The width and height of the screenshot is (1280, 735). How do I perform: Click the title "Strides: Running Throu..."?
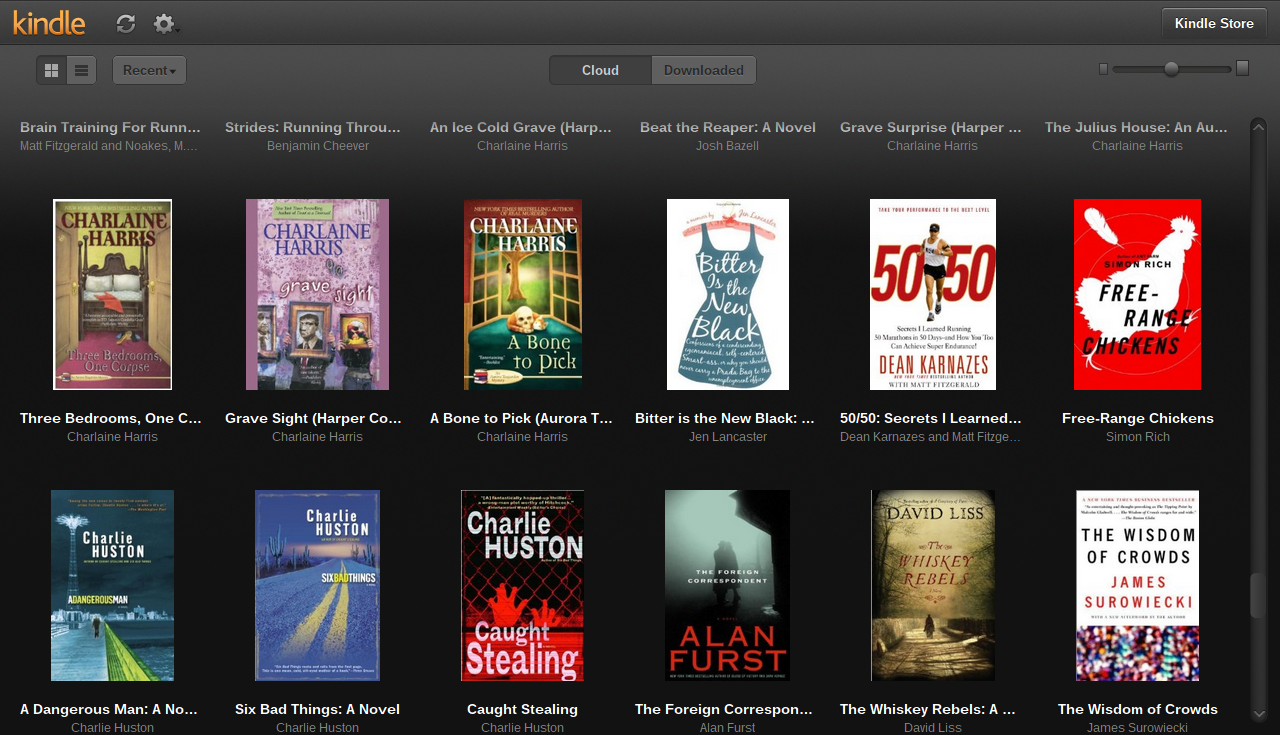(x=313, y=127)
